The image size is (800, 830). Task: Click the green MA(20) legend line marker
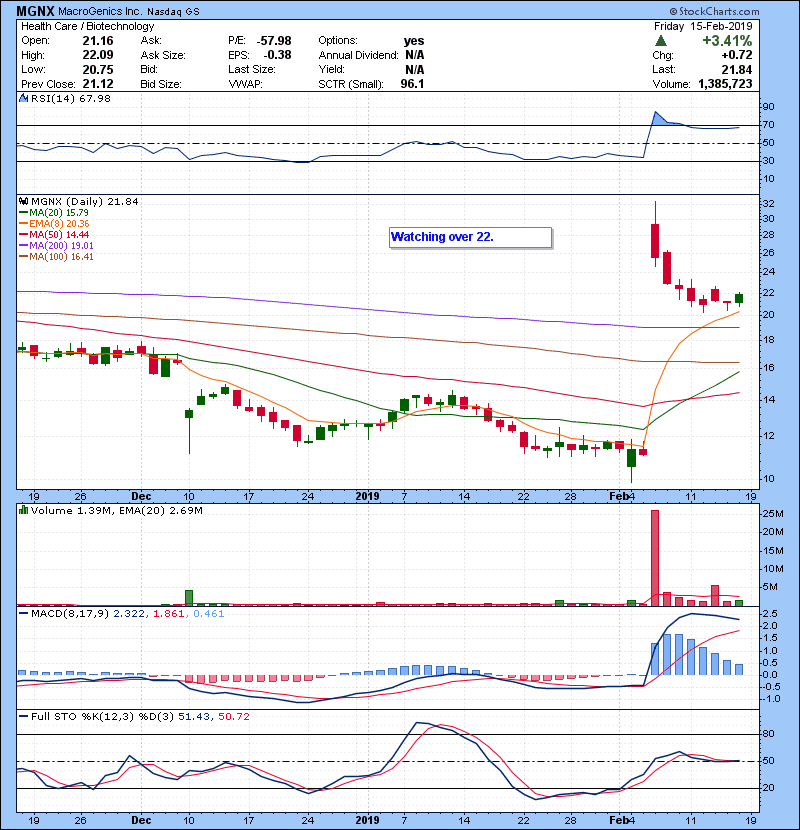pos(23,213)
